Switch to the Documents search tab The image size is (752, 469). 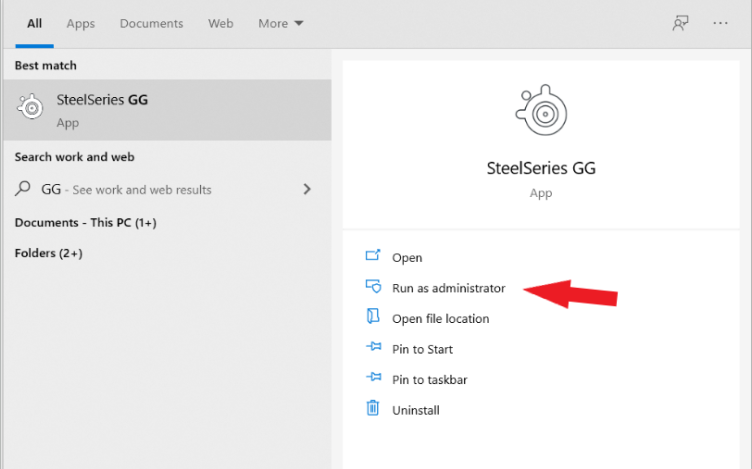151,23
